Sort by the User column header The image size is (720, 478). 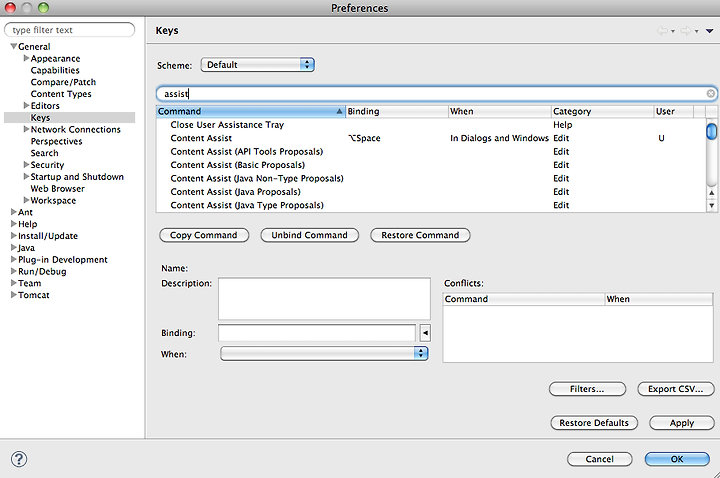point(674,112)
